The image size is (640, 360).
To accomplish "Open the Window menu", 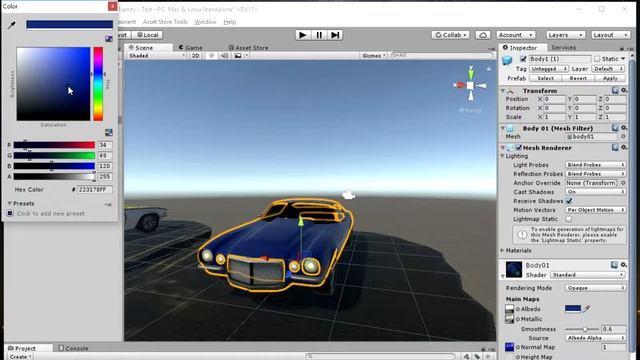I will tap(205, 22).
